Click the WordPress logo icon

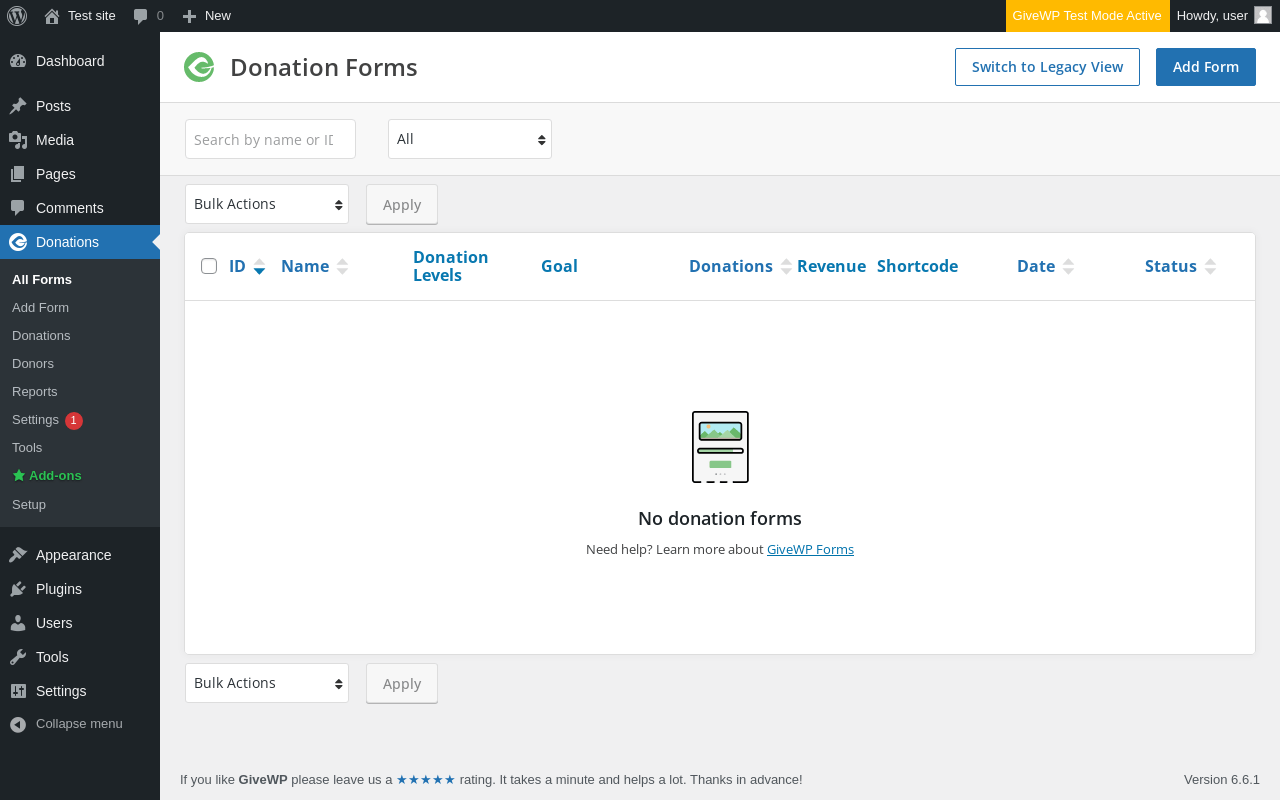coord(16,16)
